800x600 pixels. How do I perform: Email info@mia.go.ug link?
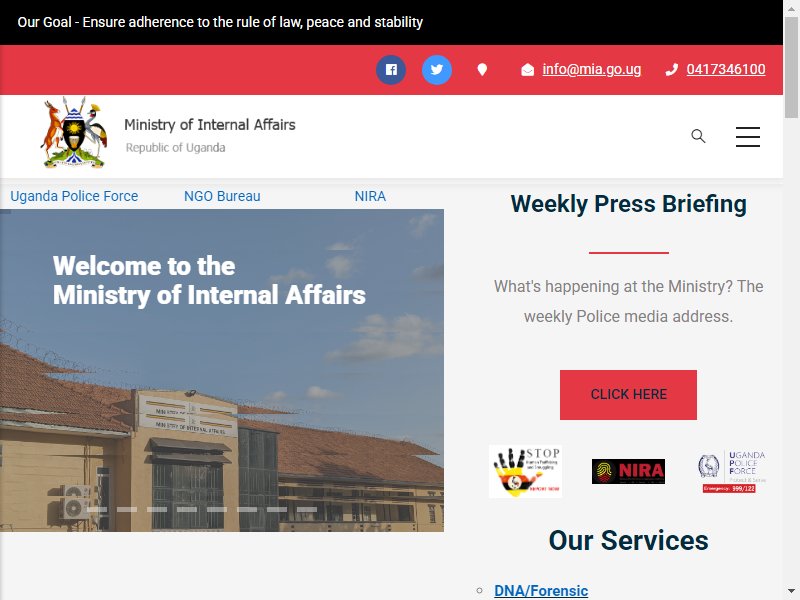(591, 69)
